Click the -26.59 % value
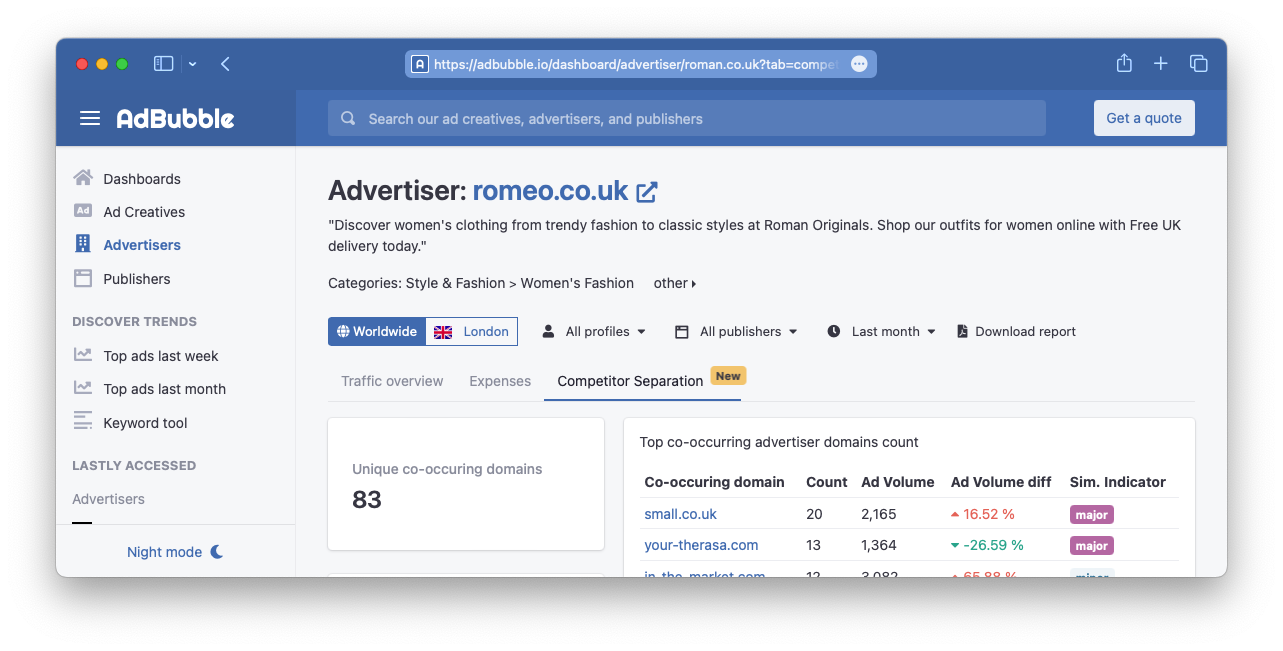The width and height of the screenshot is (1283, 651). [x=993, y=545]
